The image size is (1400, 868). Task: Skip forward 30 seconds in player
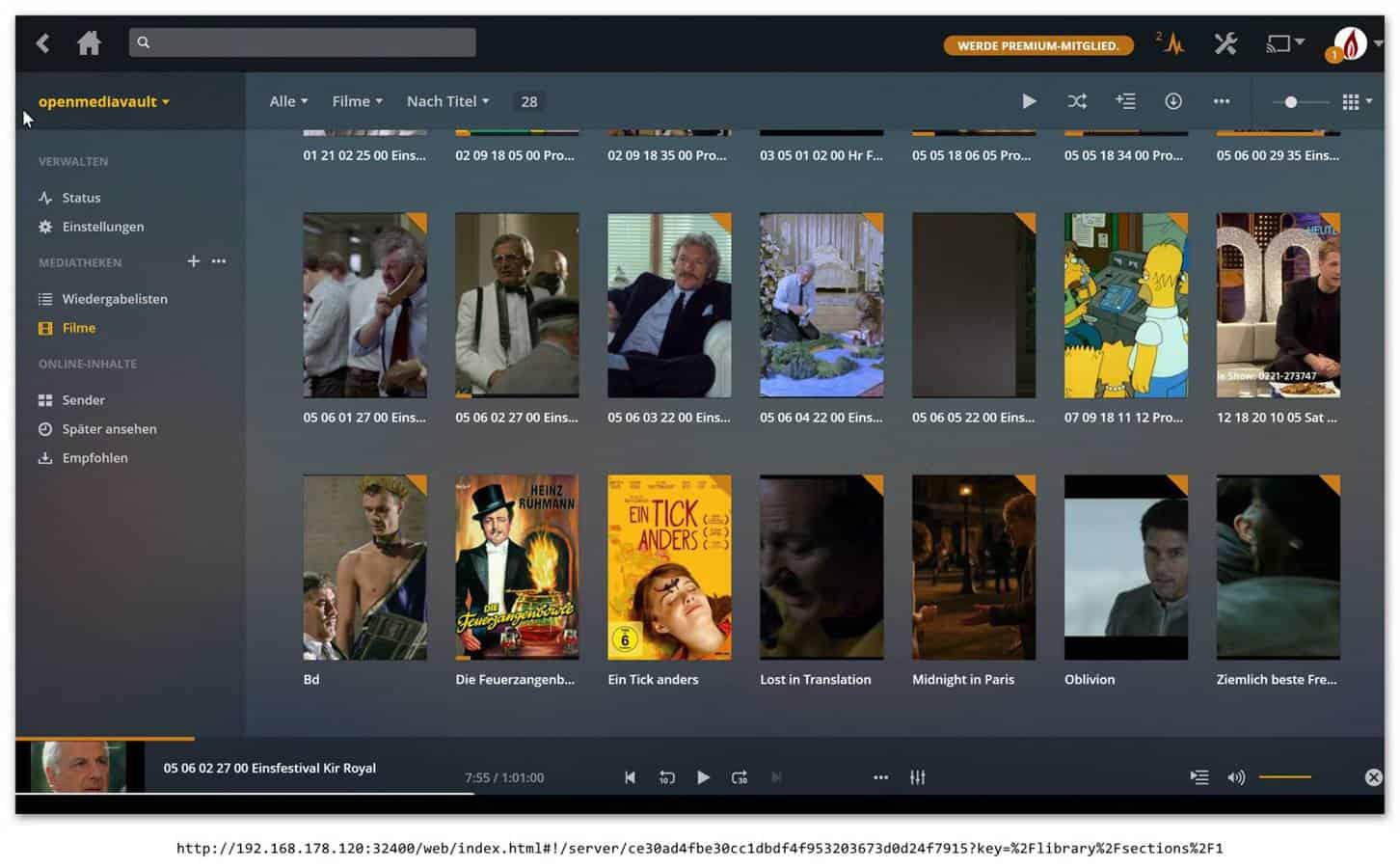tap(740, 777)
